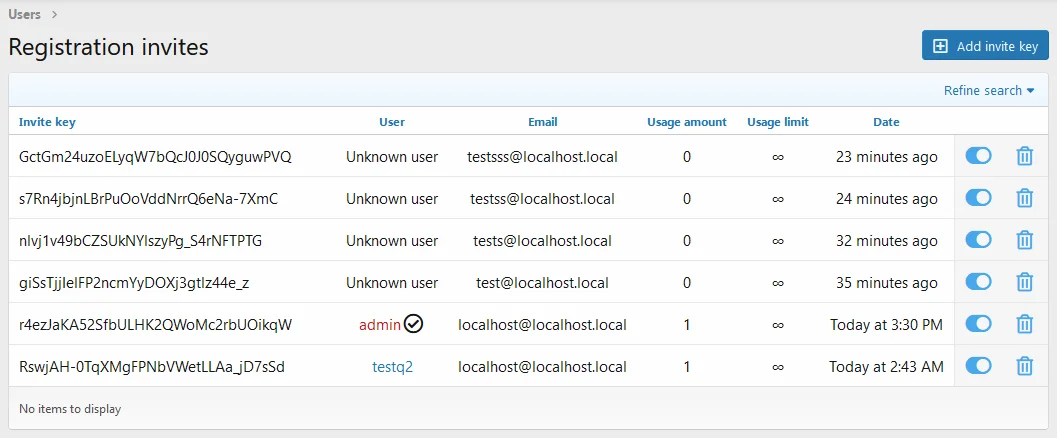Screen dimensions: 1057x438
Task: Select invite key giSsTjjIeIFP2ncmYyDOXj3gtIz44e_z row
Action: point(134,283)
